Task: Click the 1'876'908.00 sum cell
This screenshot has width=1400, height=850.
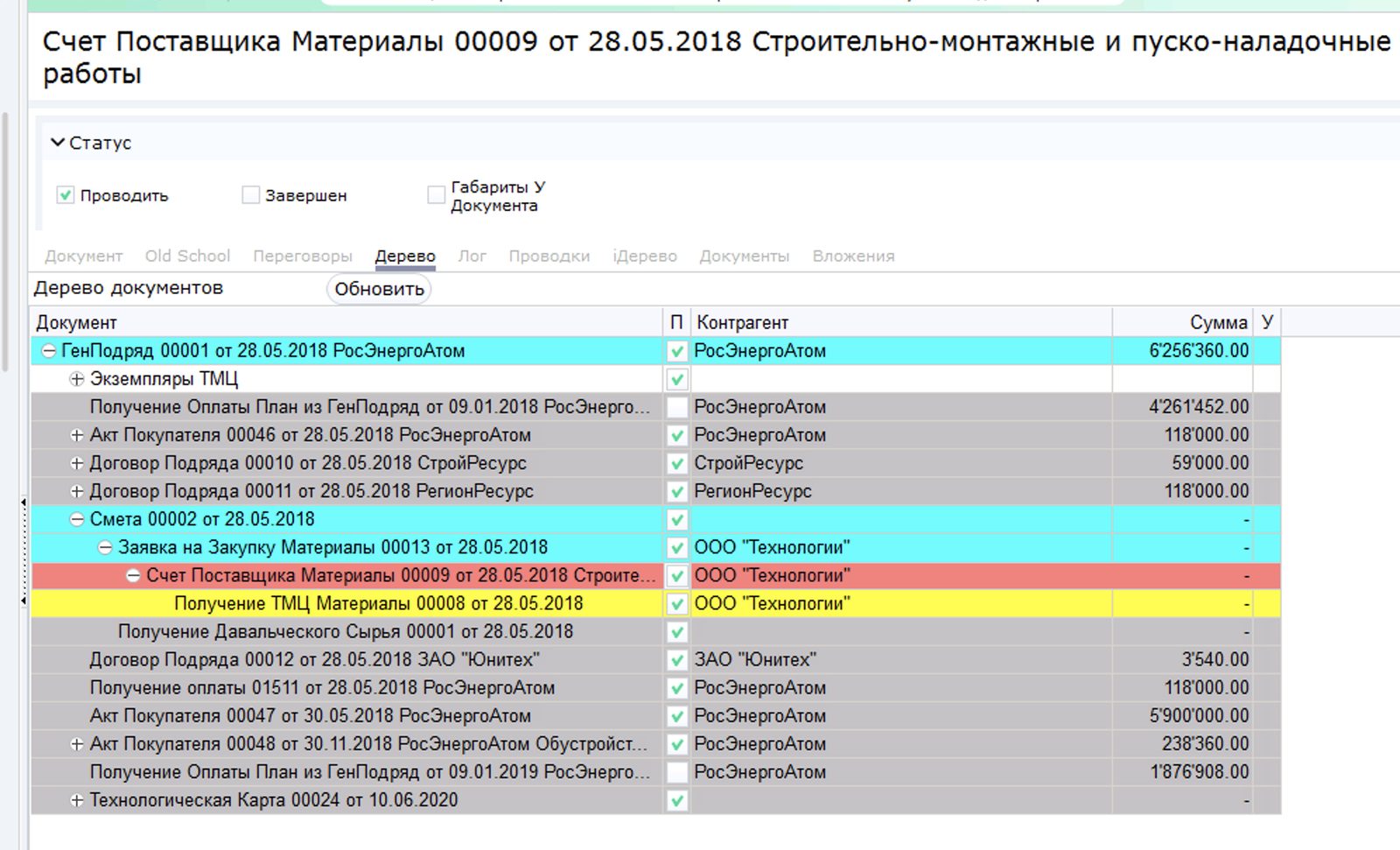Action: click(1183, 772)
